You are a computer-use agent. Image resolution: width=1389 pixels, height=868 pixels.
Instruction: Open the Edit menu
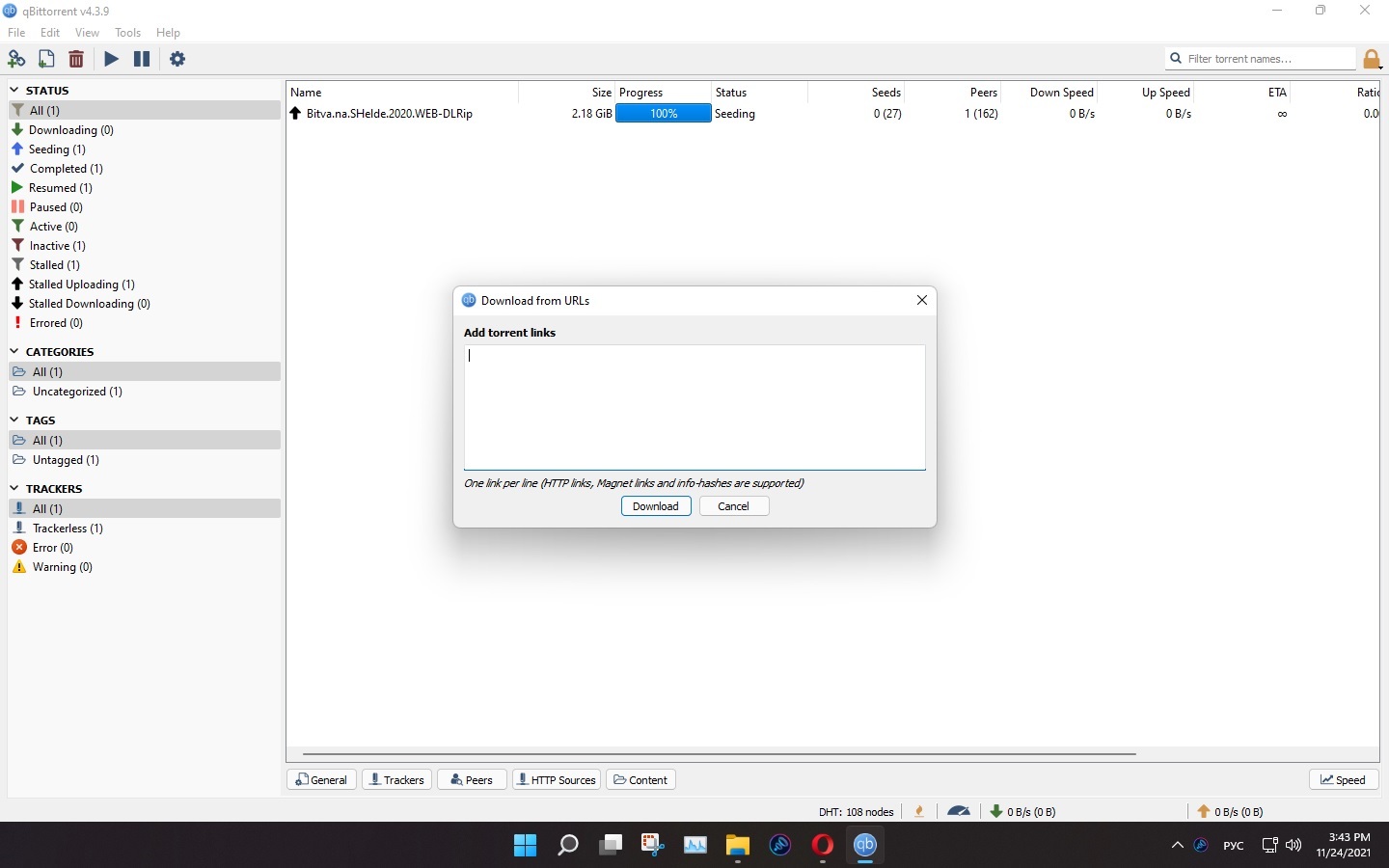pyautogui.click(x=50, y=33)
